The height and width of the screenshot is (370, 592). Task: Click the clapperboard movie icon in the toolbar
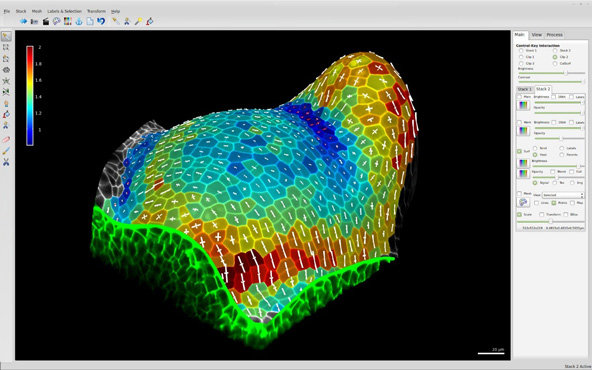pos(45,22)
